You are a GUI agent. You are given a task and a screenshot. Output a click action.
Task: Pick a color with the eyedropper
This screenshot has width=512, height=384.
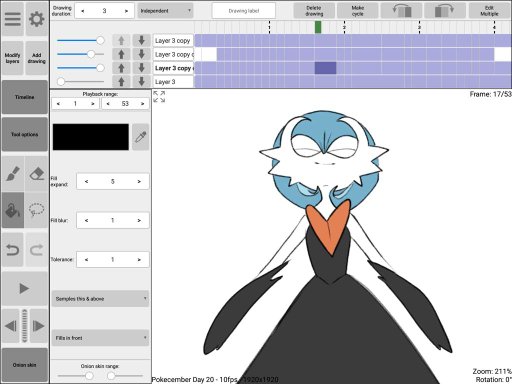click(x=140, y=137)
